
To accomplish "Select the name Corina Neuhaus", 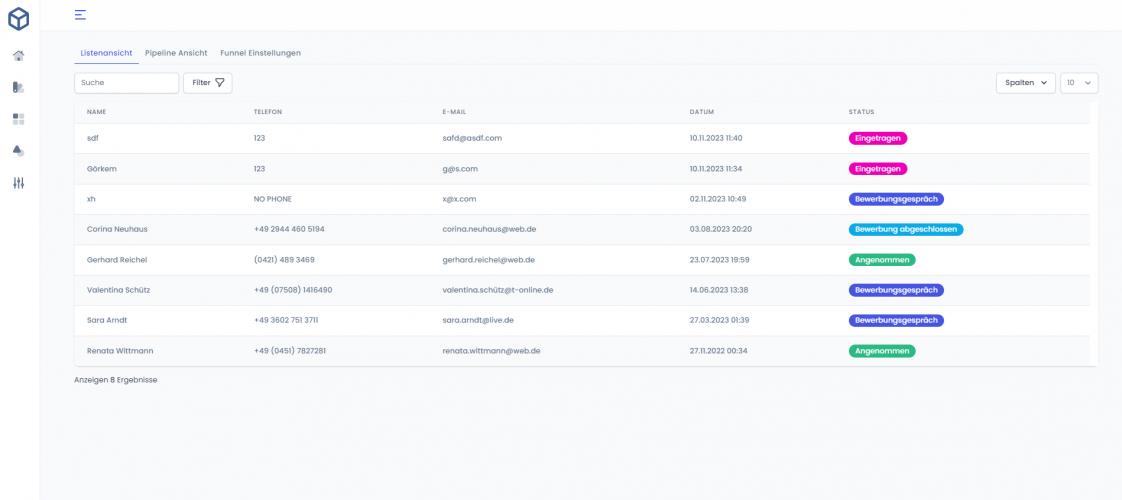I will point(117,230).
